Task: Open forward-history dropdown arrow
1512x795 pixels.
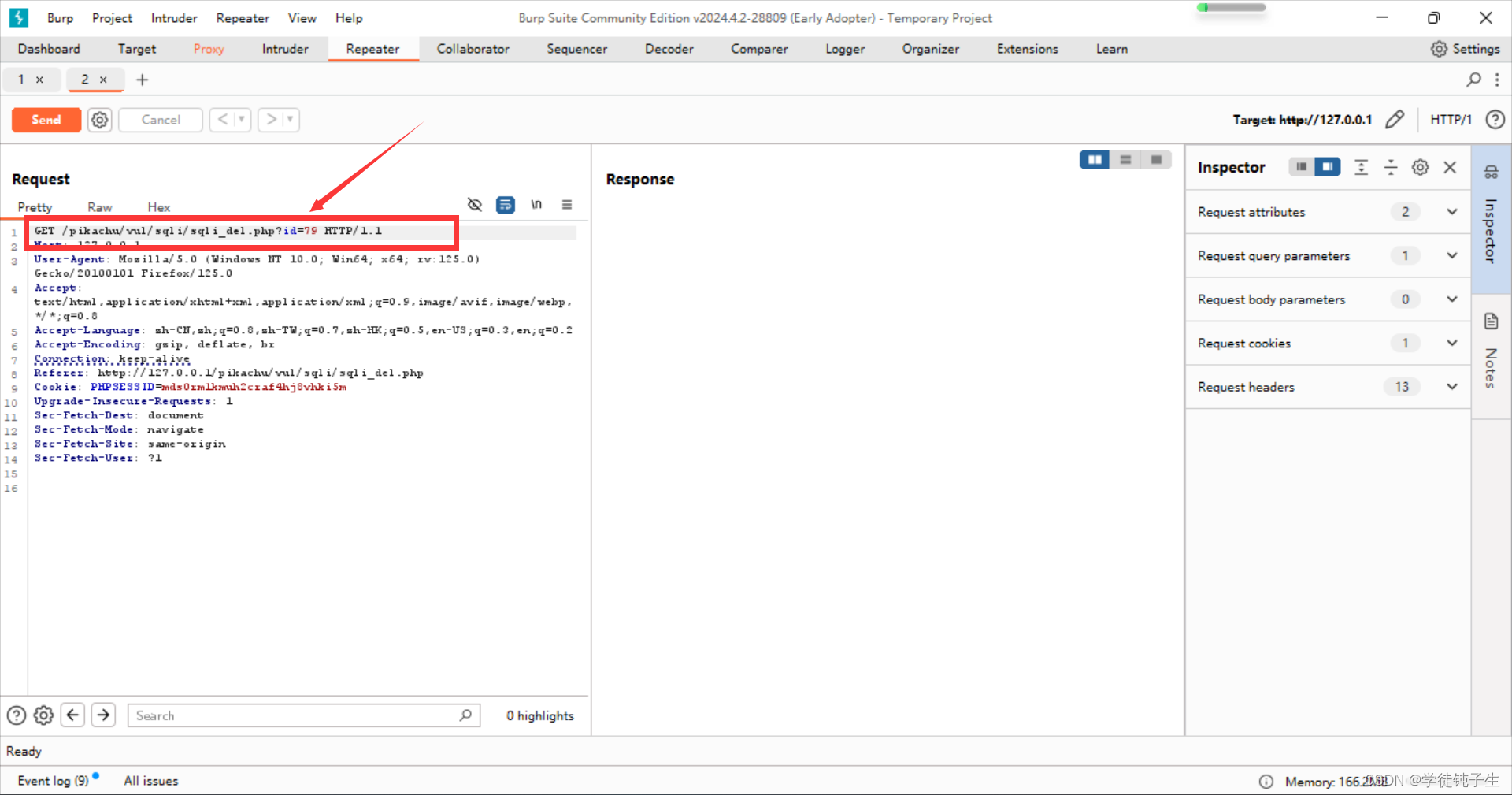Action: pos(291,120)
